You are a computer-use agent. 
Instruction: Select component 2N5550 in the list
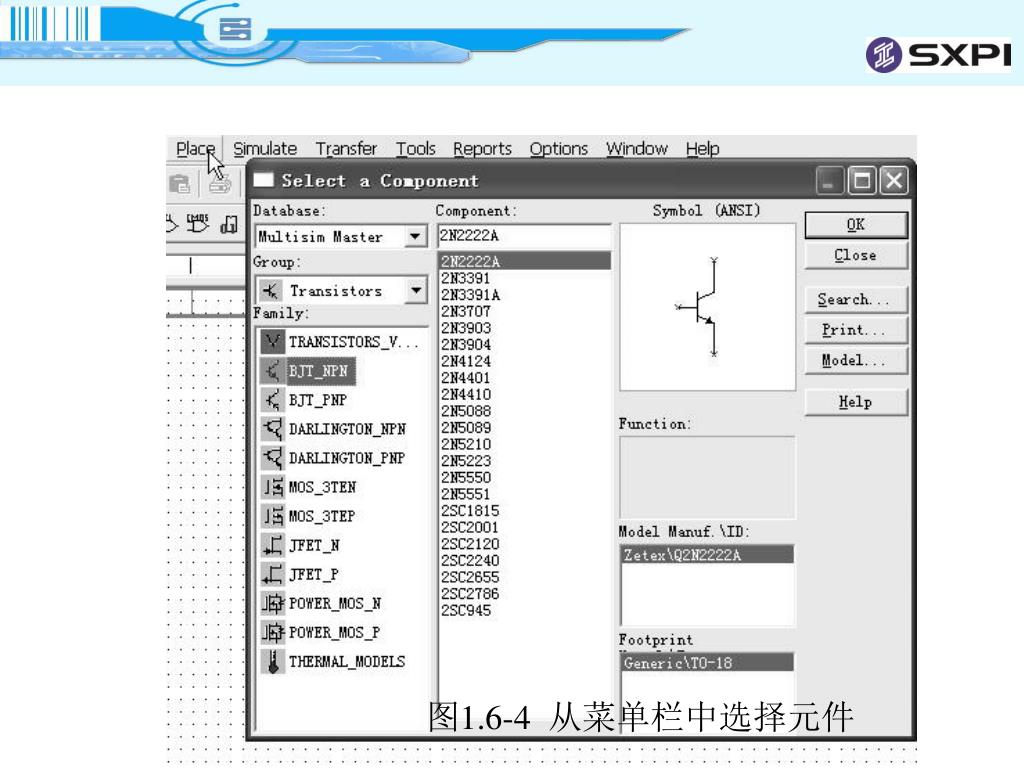coord(466,477)
